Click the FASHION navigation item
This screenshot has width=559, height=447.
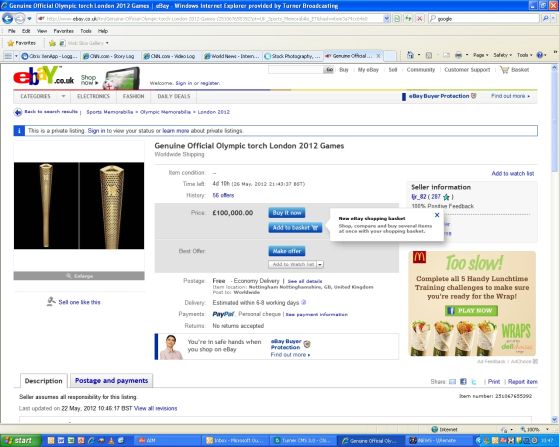click(133, 96)
